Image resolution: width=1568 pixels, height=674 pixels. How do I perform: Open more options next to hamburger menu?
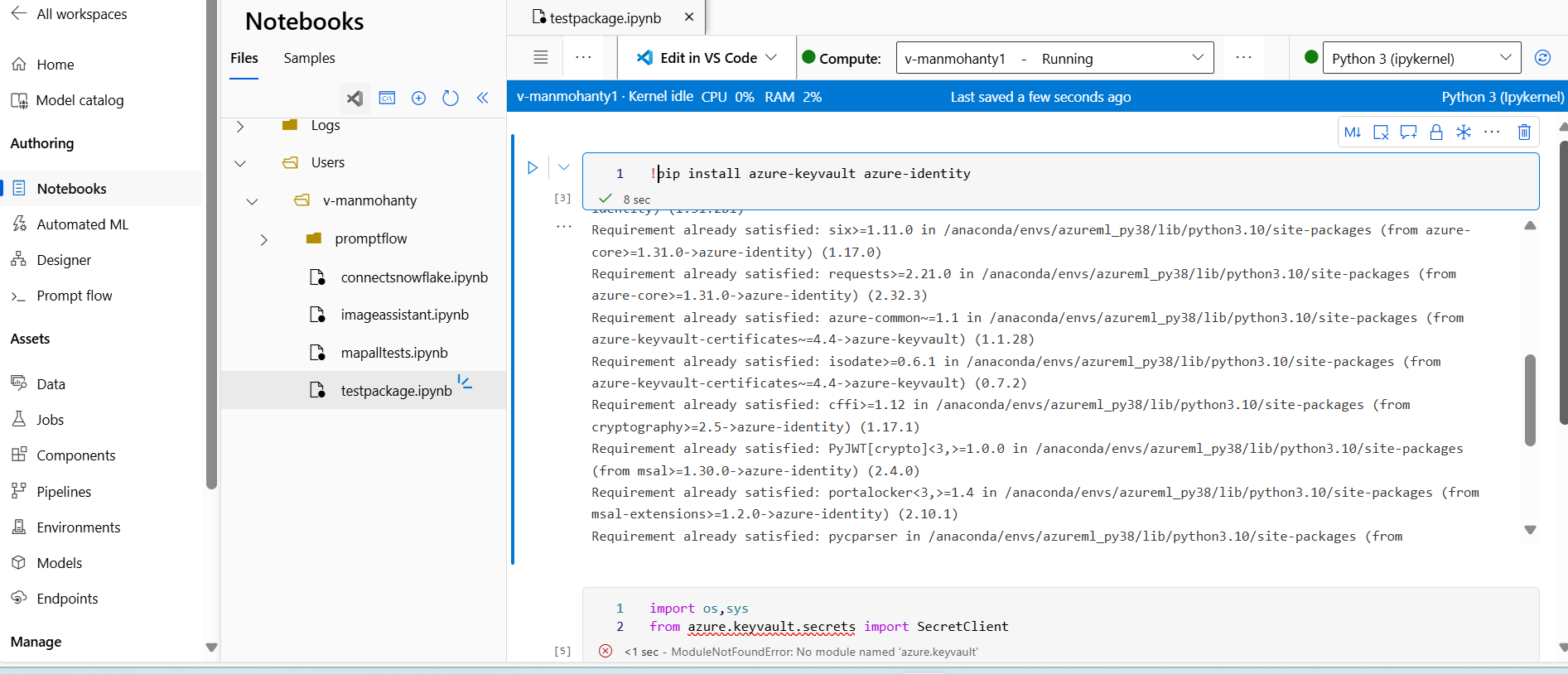(x=584, y=57)
